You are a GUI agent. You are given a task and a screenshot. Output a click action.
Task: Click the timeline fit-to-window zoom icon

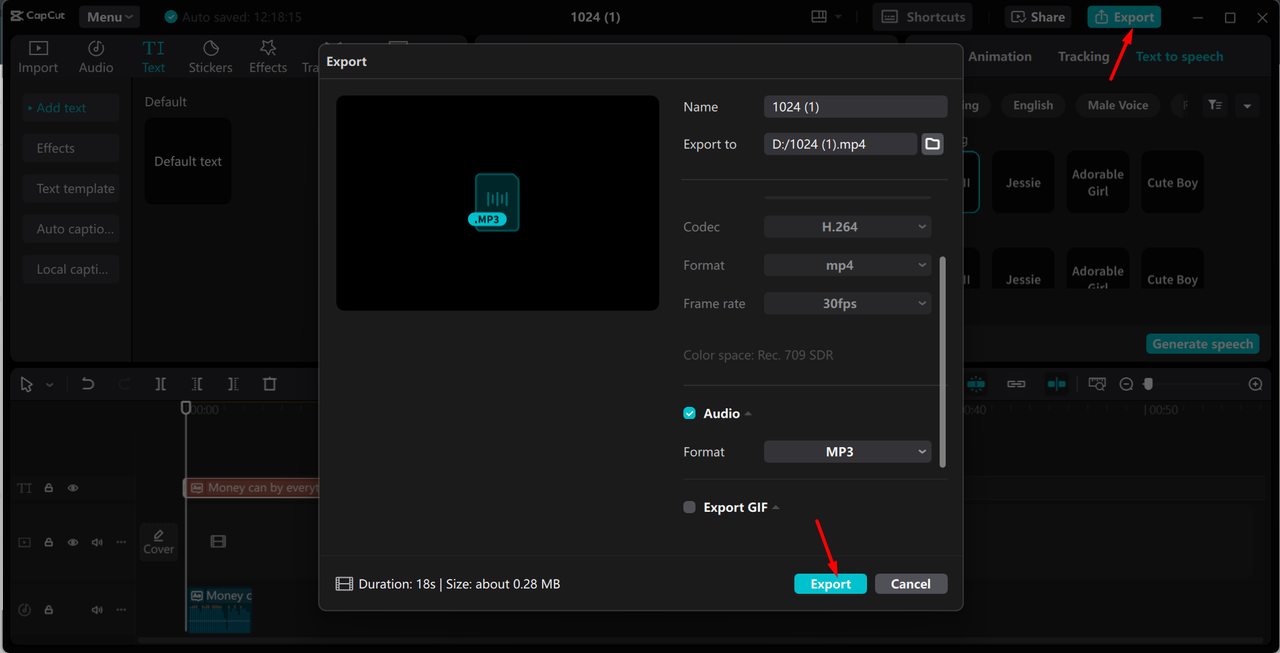(x=1097, y=384)
